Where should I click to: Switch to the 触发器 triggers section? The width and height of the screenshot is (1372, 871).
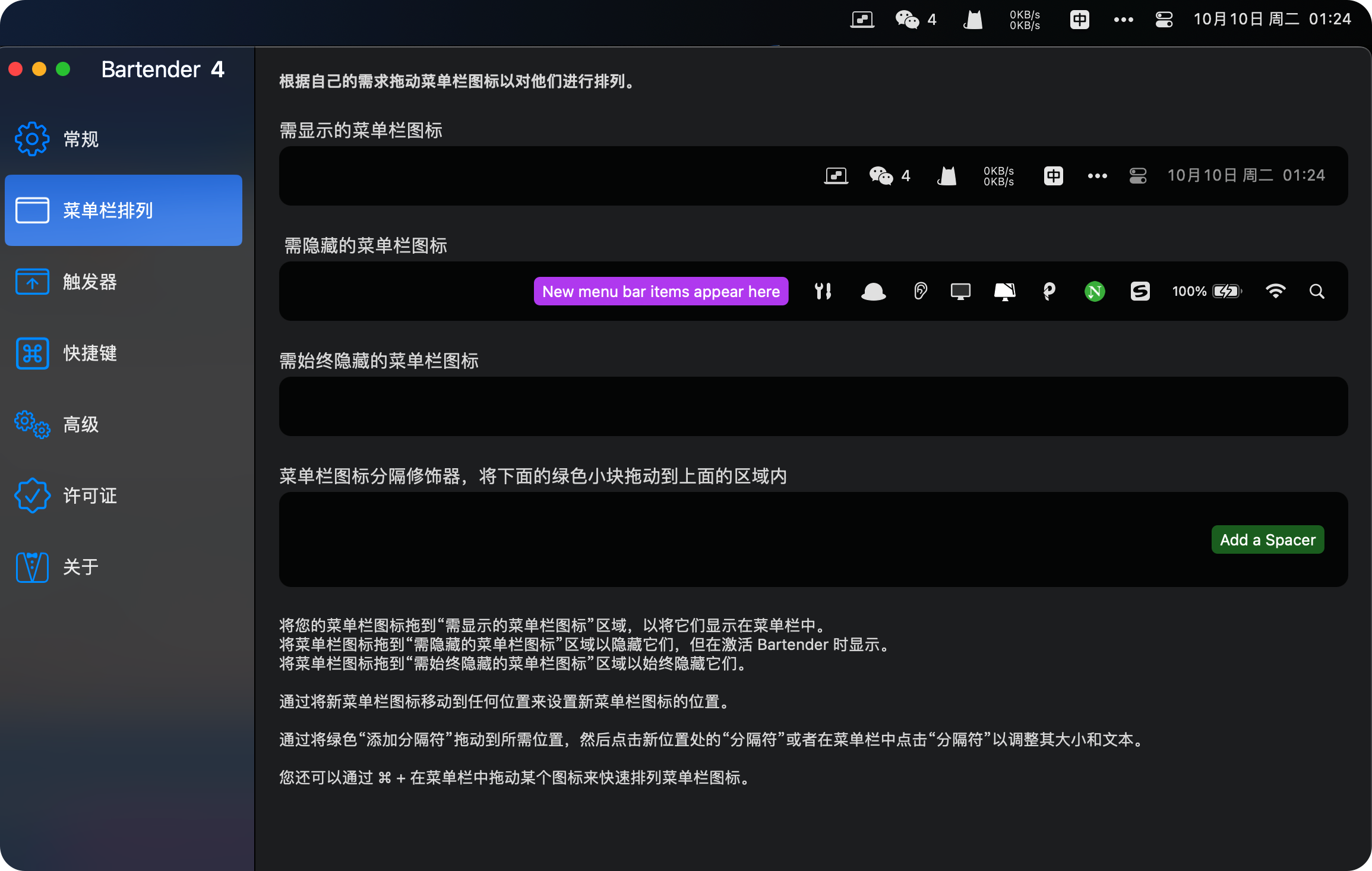89,282
